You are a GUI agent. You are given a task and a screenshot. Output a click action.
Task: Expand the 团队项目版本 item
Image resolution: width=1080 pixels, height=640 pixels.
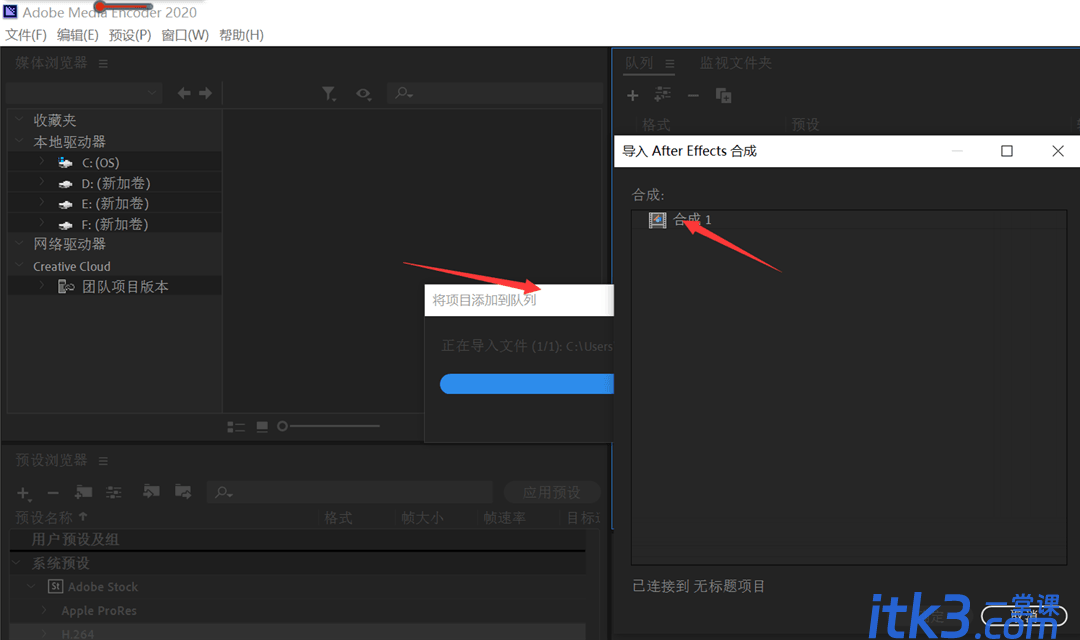[41, 285]
